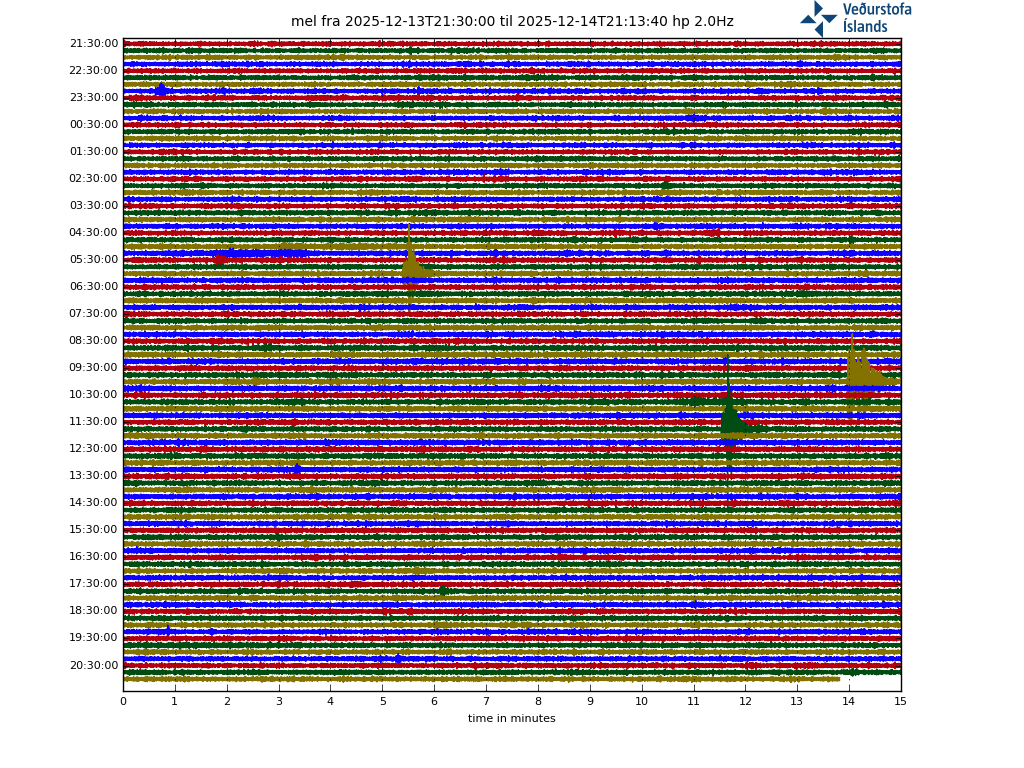Click the dark green spike near minute 11.7
This screenshot has height=768, width=1024.
(730, 418)
